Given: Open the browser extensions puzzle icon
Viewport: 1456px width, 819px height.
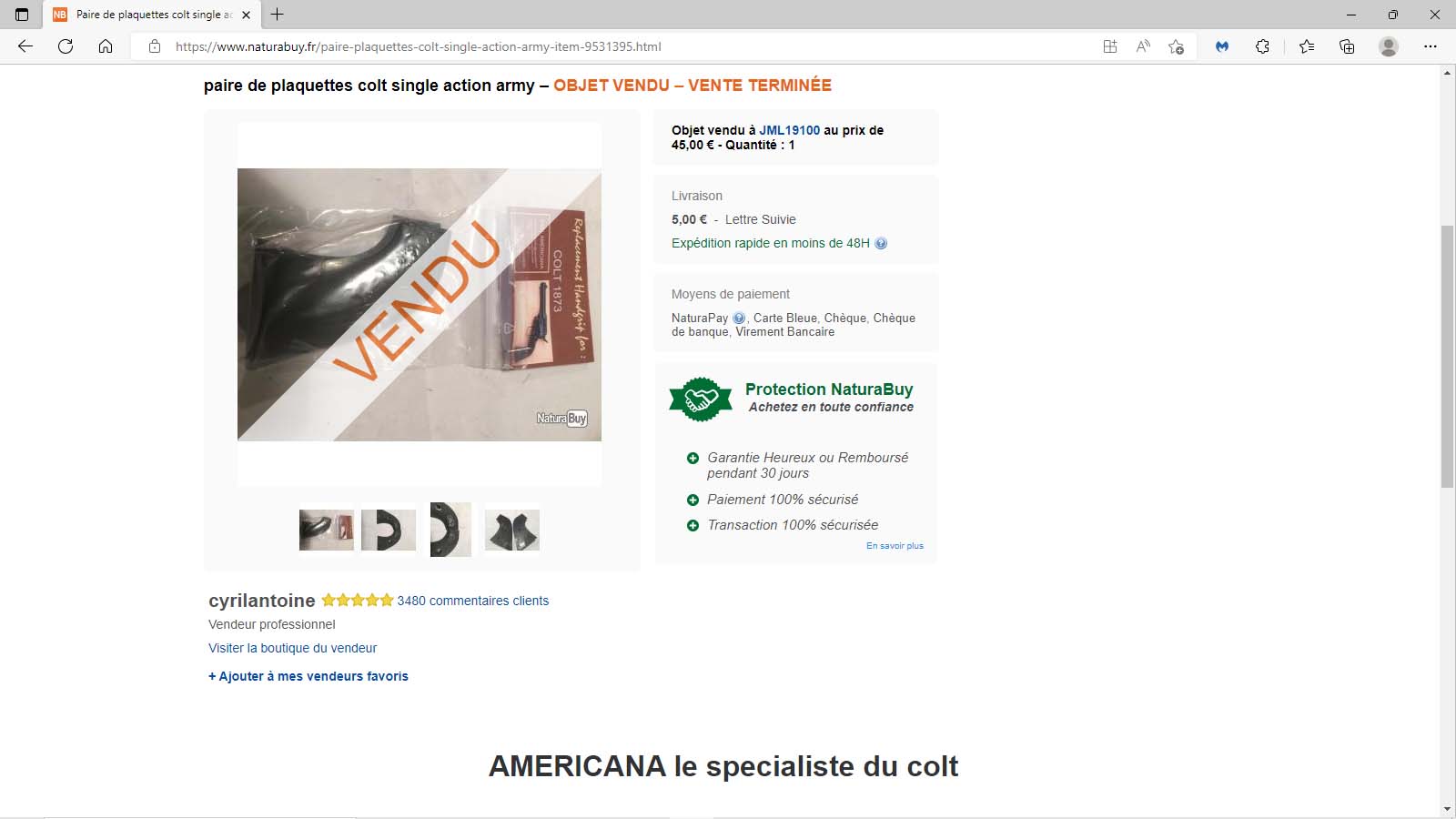Looking at the screenshot, I should click(x=1262, y=46).
